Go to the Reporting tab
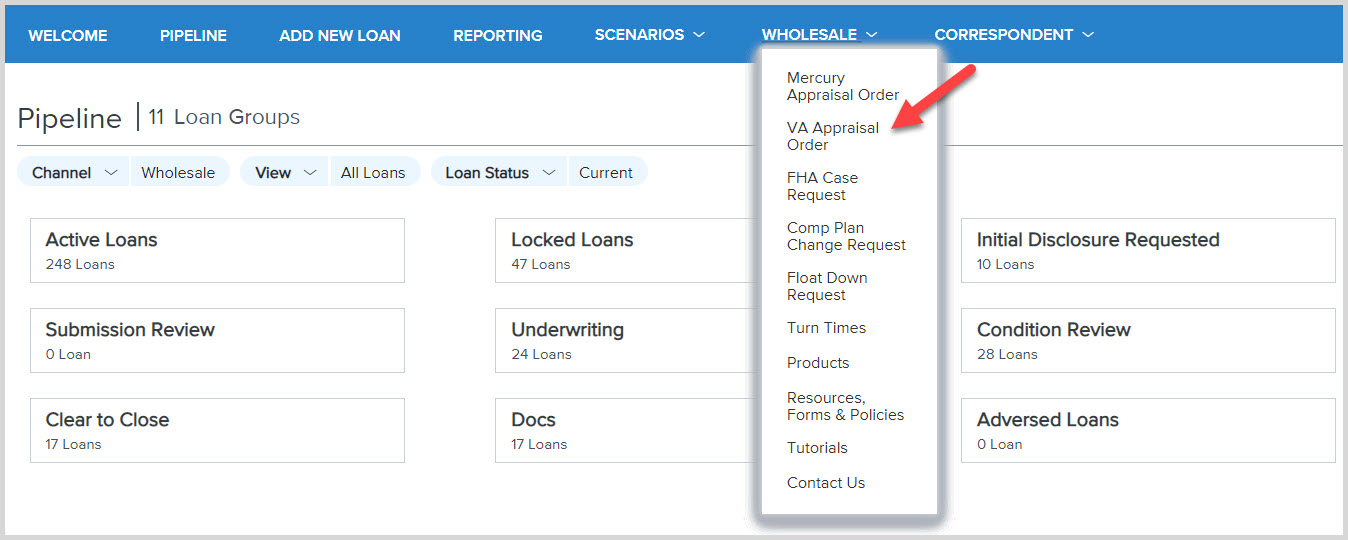Screen dimensions: 1348x540 (x=497, y=35)
